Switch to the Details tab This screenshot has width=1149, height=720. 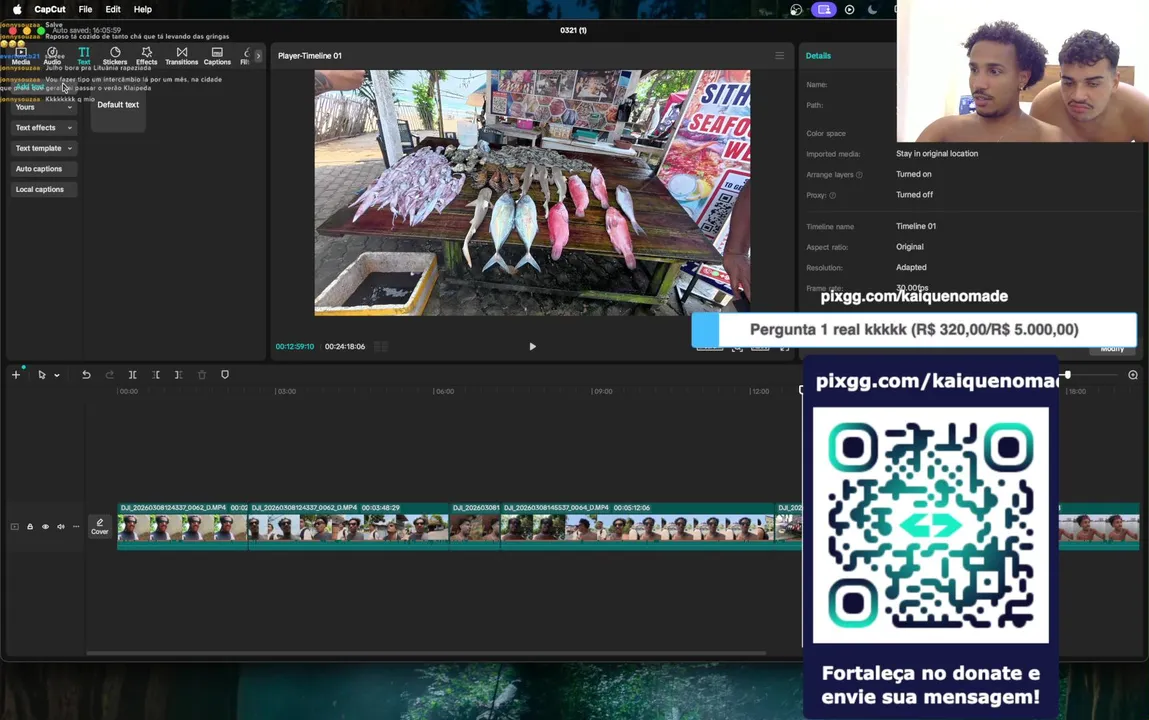[818, 56]
